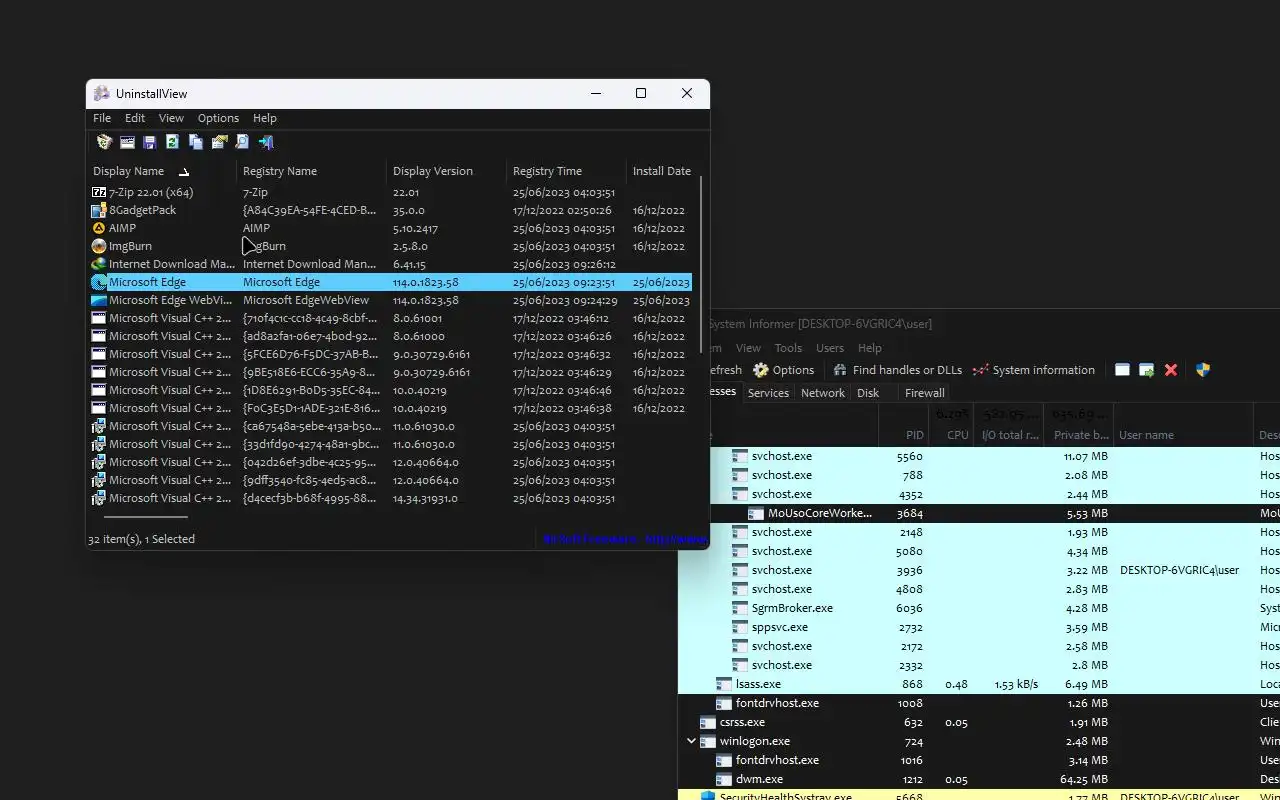Click registry name {ca67548a-5ebe-413a-b50...
The image size is (1280, 800).
coord(311,426)
